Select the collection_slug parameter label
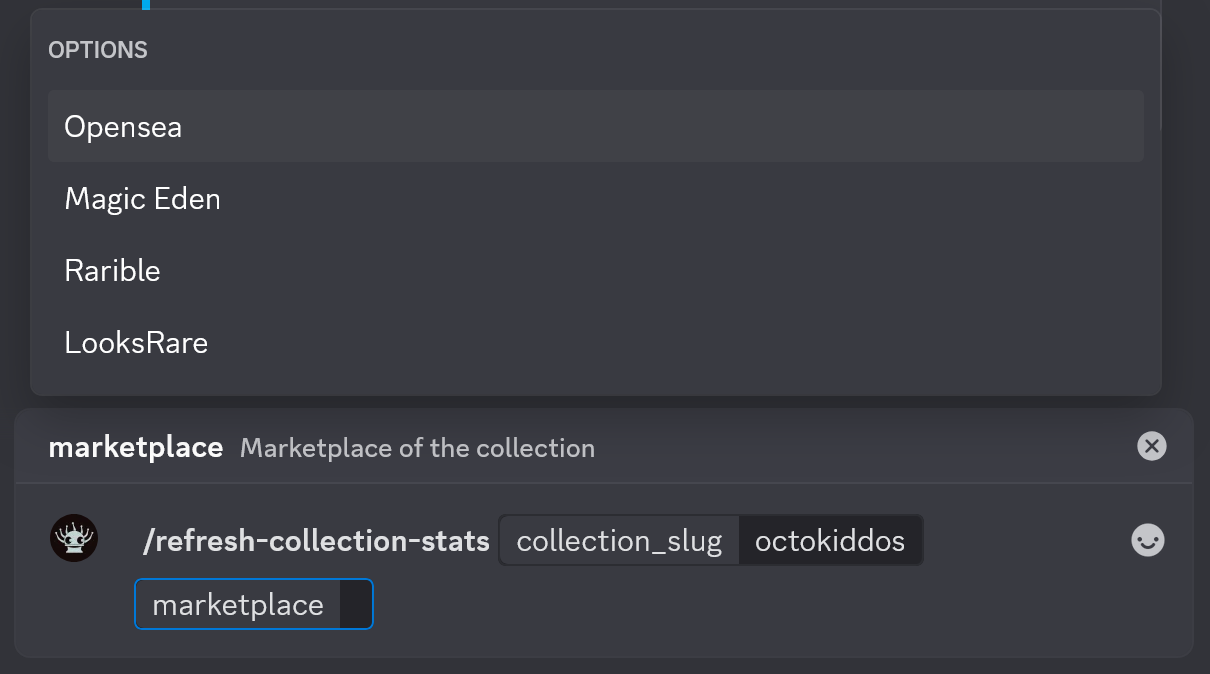The height and width of the screenshot is (674, 1210). coord(619,541)
